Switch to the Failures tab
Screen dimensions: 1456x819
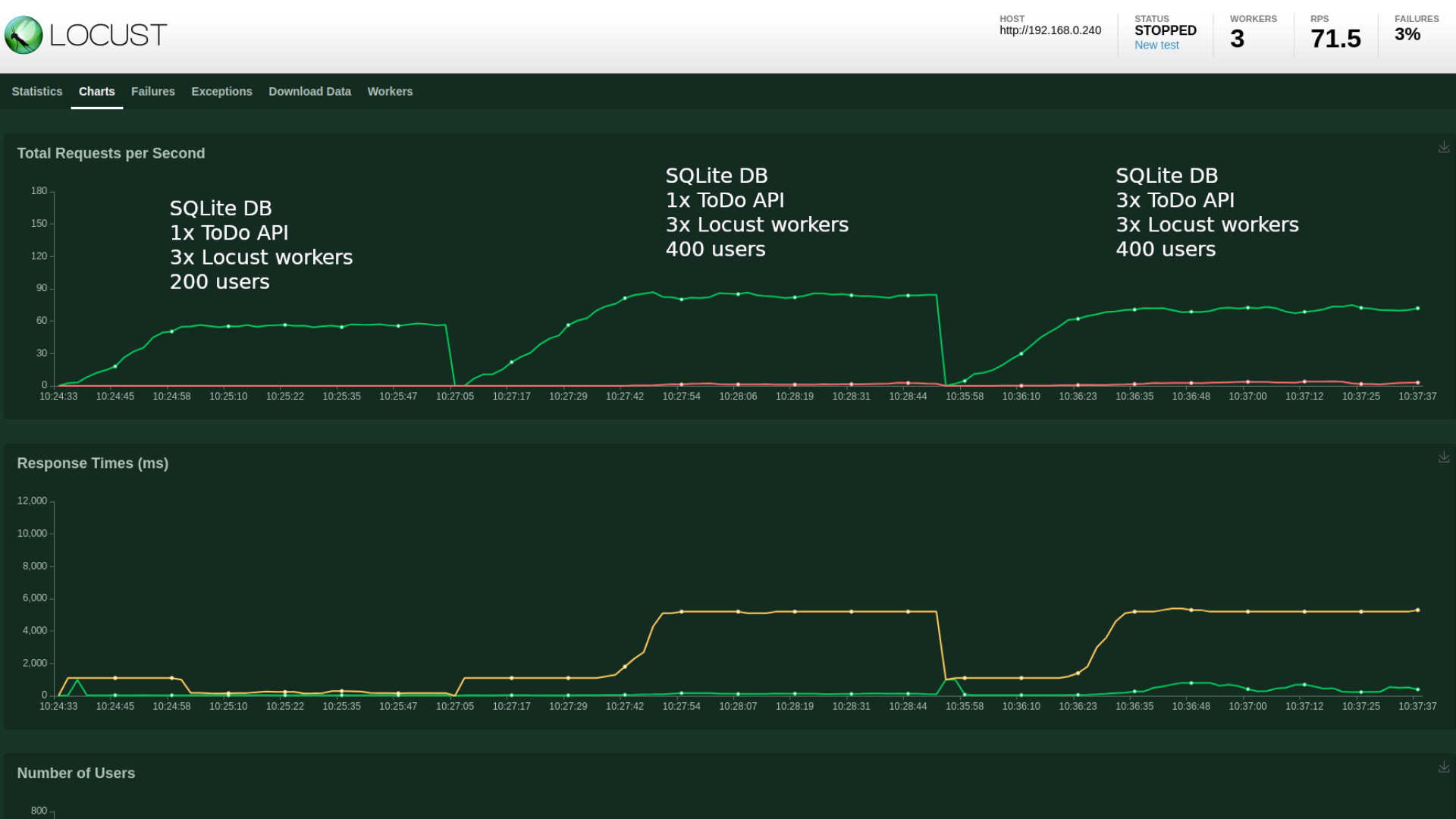point(153,91)
